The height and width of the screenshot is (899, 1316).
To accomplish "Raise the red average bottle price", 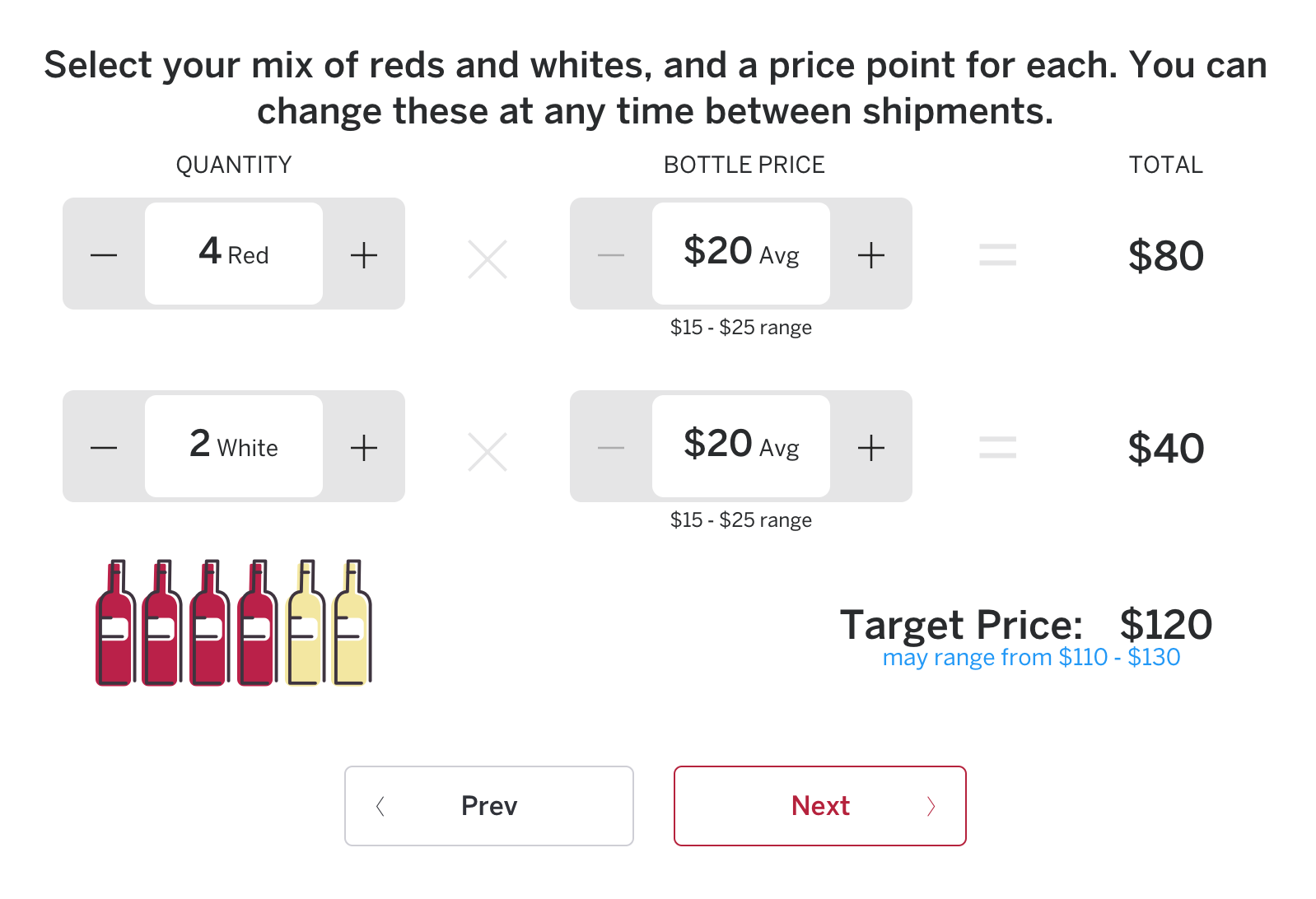I will [x=870, y=254].
